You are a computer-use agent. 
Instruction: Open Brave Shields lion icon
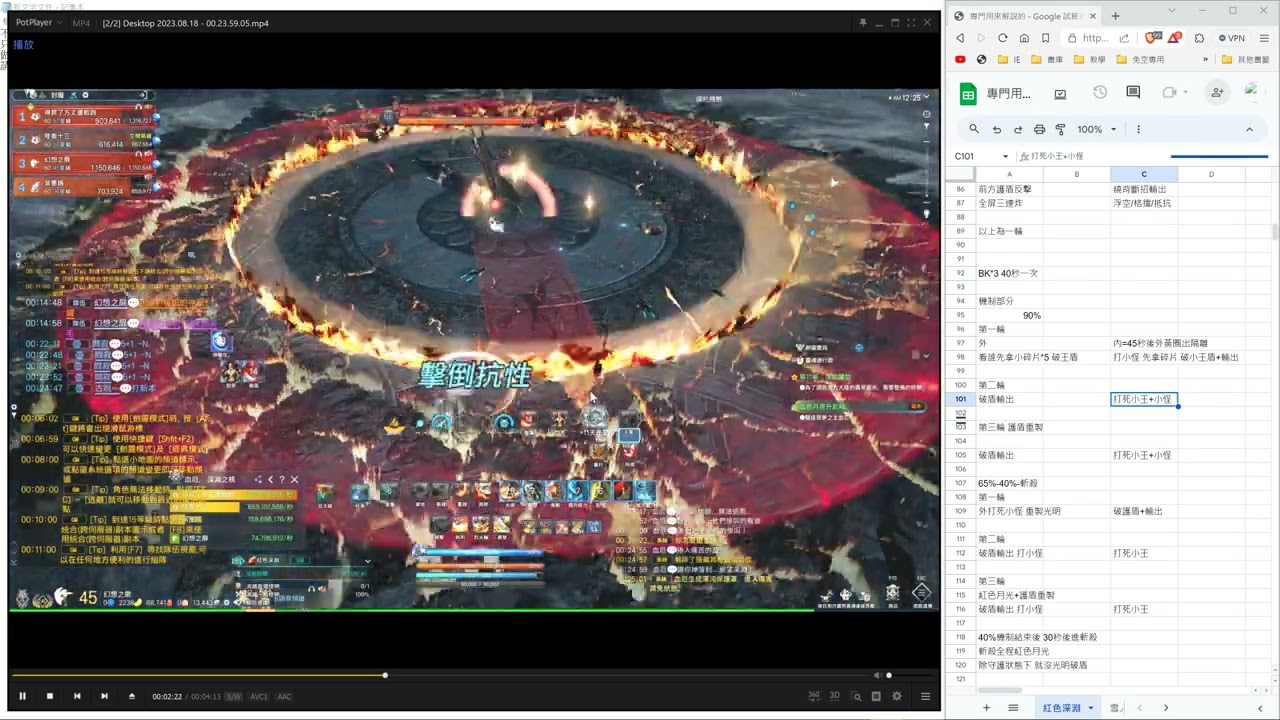(x=1155, y=38)
